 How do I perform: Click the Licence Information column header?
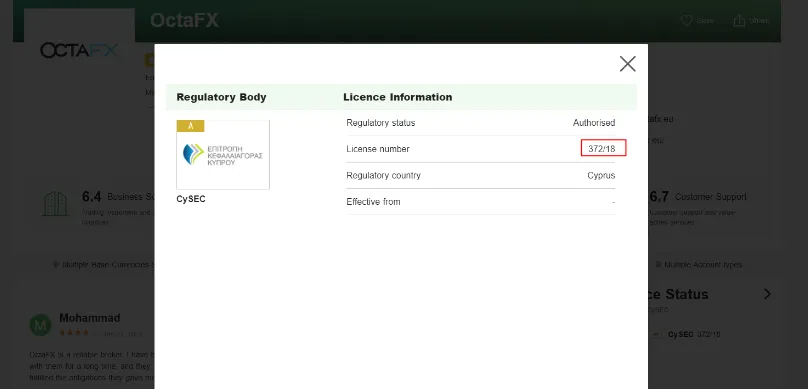[398, 97]
